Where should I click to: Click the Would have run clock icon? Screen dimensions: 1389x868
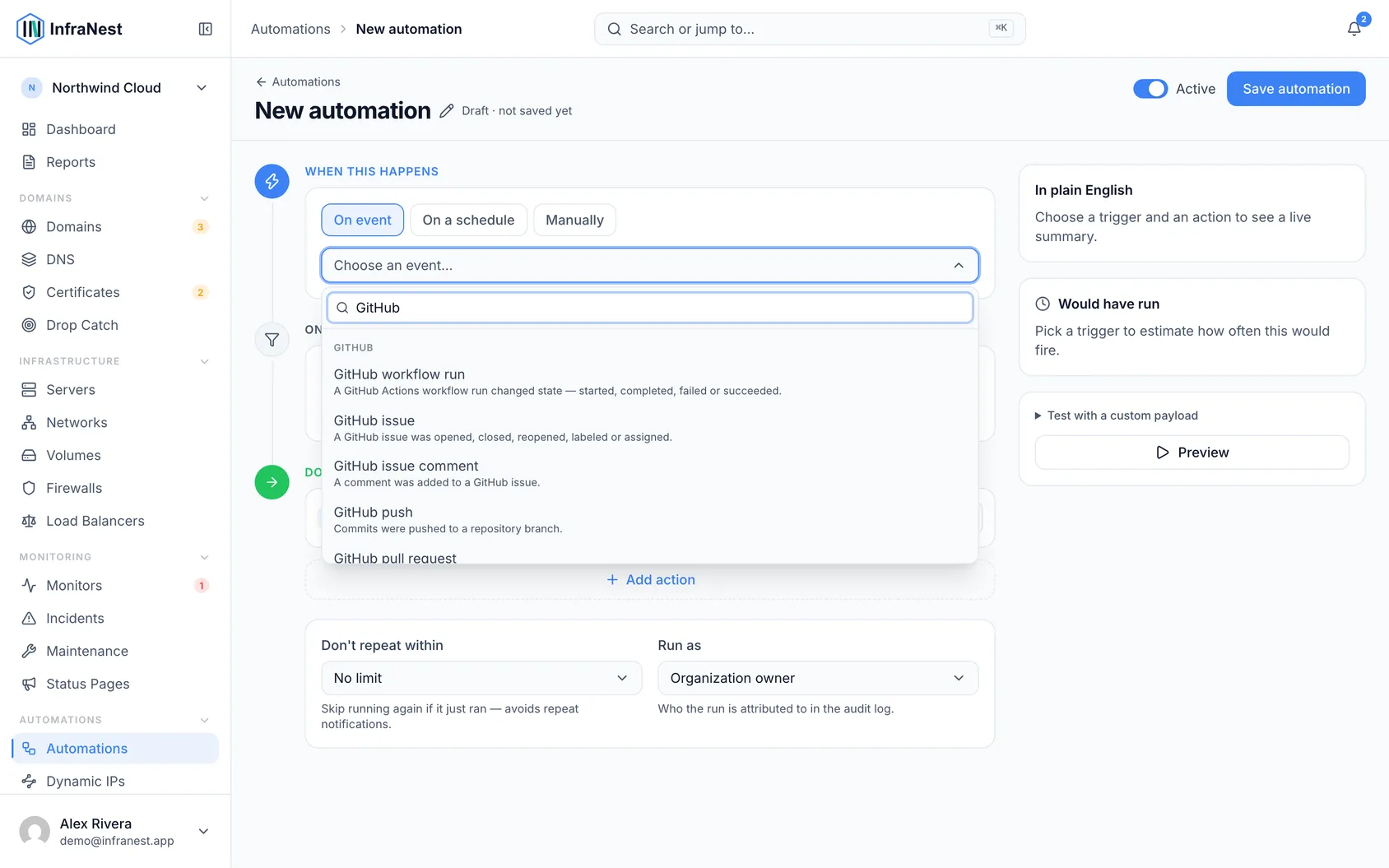pos(1043,304)
